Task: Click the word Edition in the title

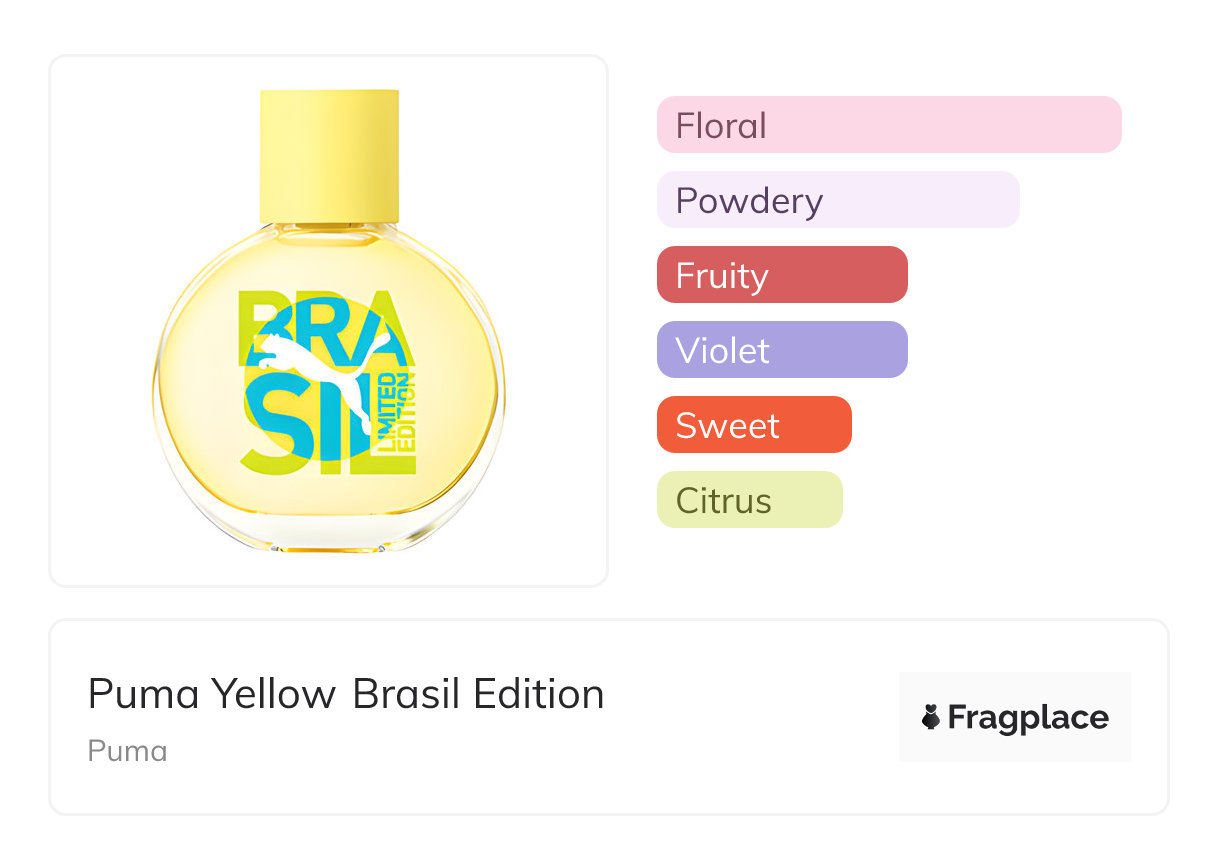Action: pyautogui.click(x=539, y=694)
